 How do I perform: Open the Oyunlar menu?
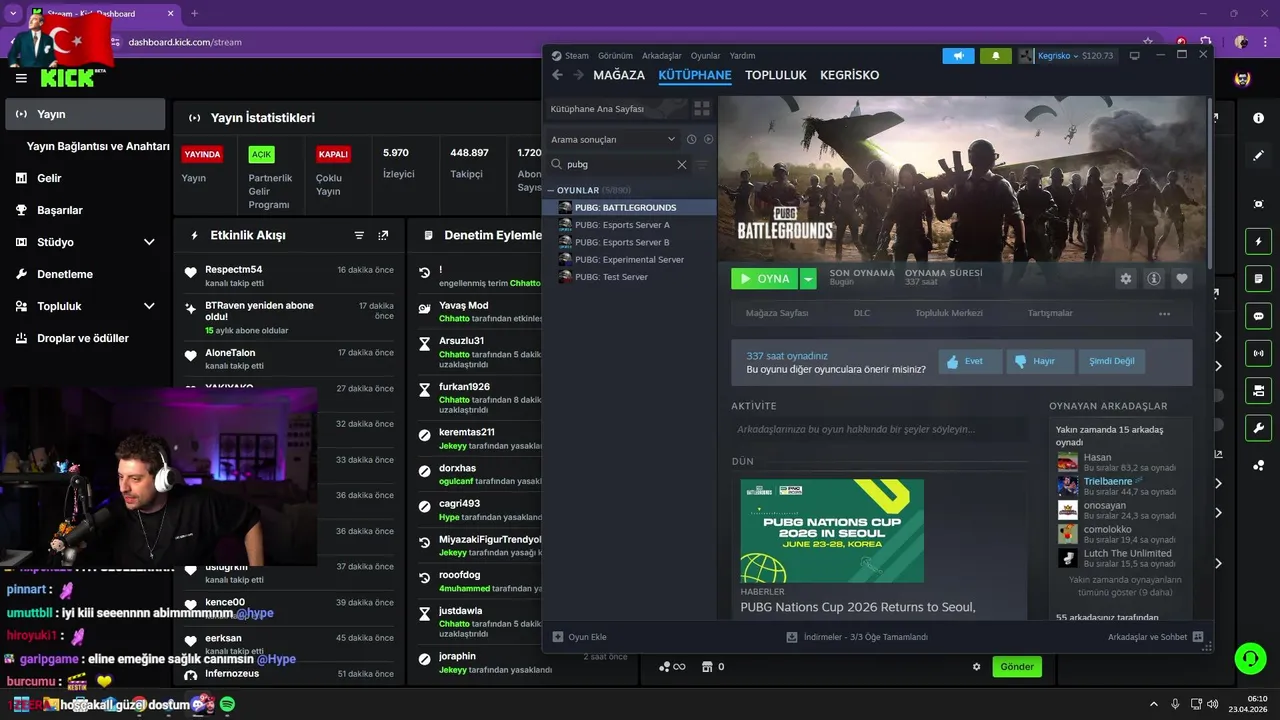point(705,56)
